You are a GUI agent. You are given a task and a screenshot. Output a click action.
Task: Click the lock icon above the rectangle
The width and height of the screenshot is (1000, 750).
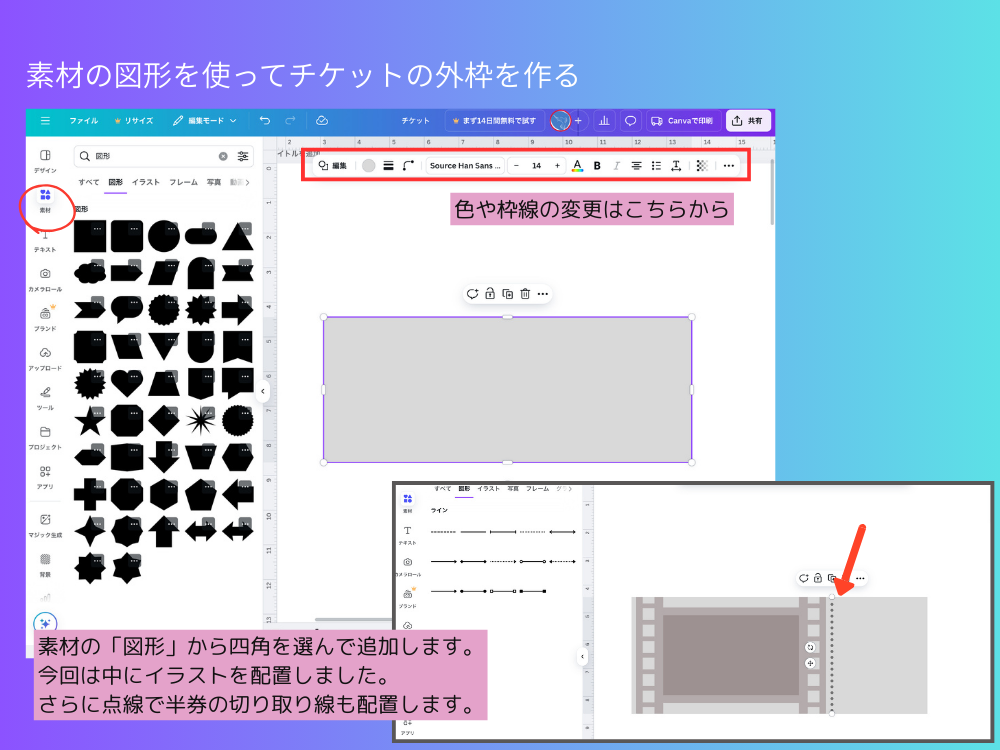[x=489, y=294]
